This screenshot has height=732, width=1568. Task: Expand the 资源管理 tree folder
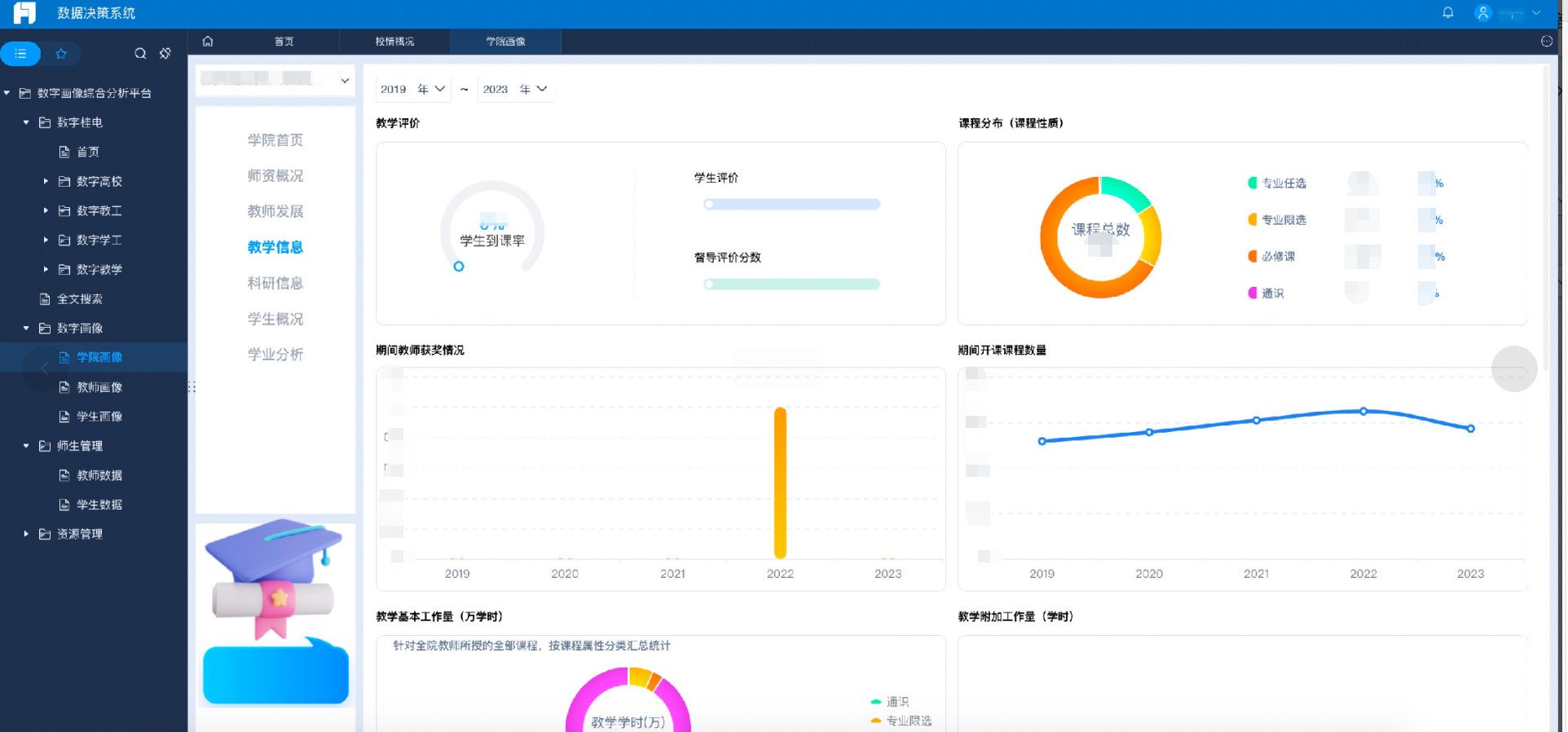[26, 534]
